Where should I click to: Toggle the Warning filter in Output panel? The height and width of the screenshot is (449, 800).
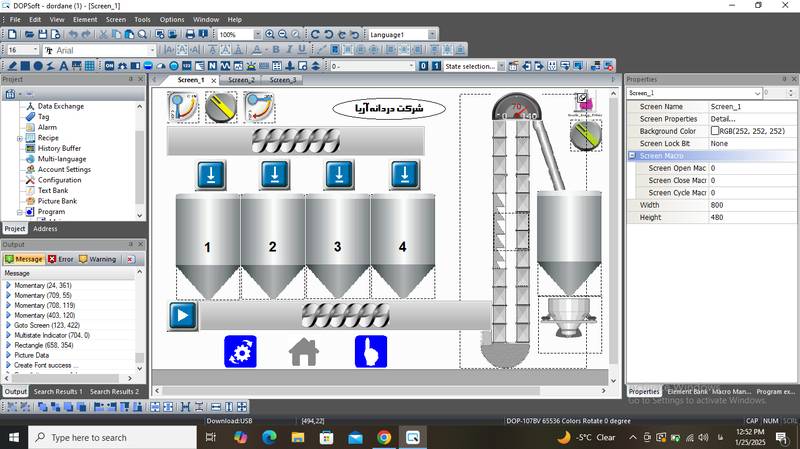pos(98,259)
